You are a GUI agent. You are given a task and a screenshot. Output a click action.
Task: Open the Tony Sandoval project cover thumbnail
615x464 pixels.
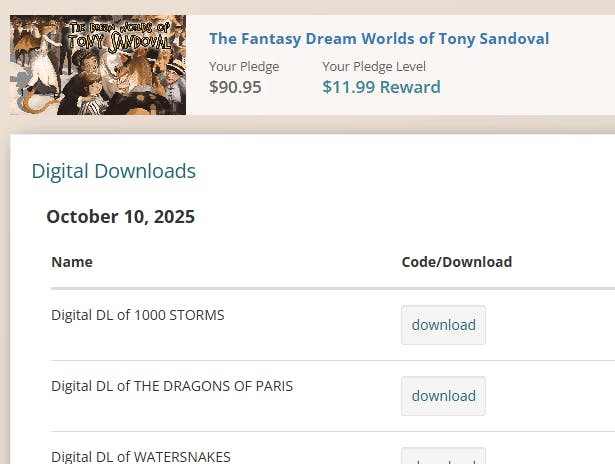(98, 65)
